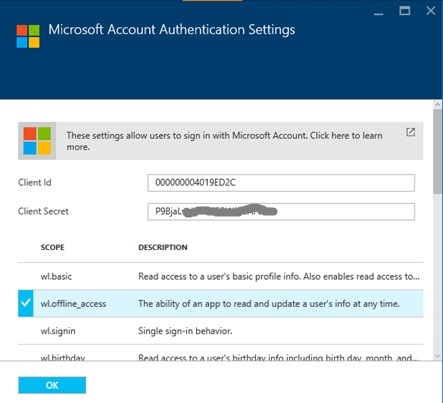
Task: Click the scroll down arrow of scrollbar
Action: point(438,356)
